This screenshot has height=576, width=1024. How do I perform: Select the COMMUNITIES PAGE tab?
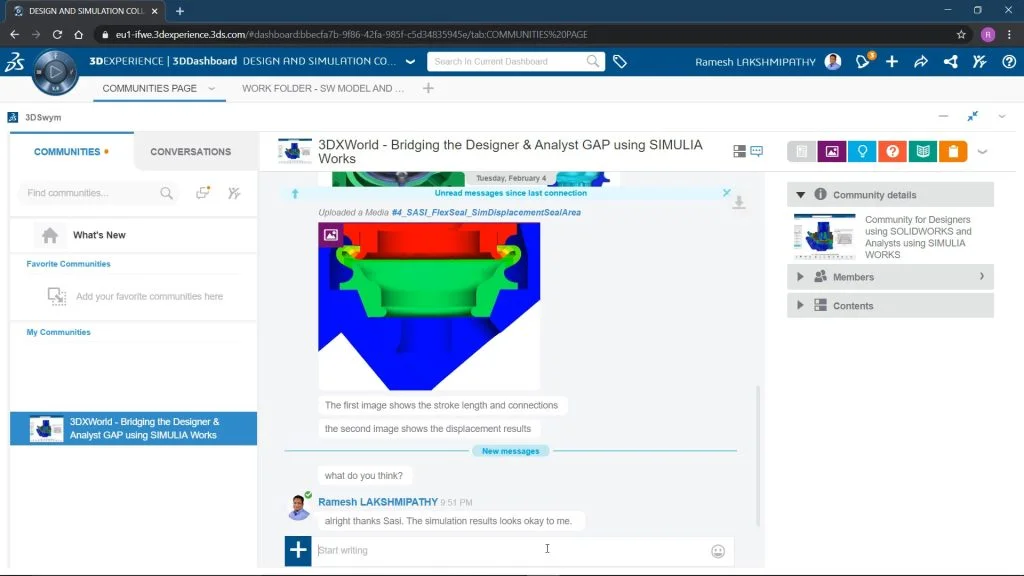(x=150, y=88)
